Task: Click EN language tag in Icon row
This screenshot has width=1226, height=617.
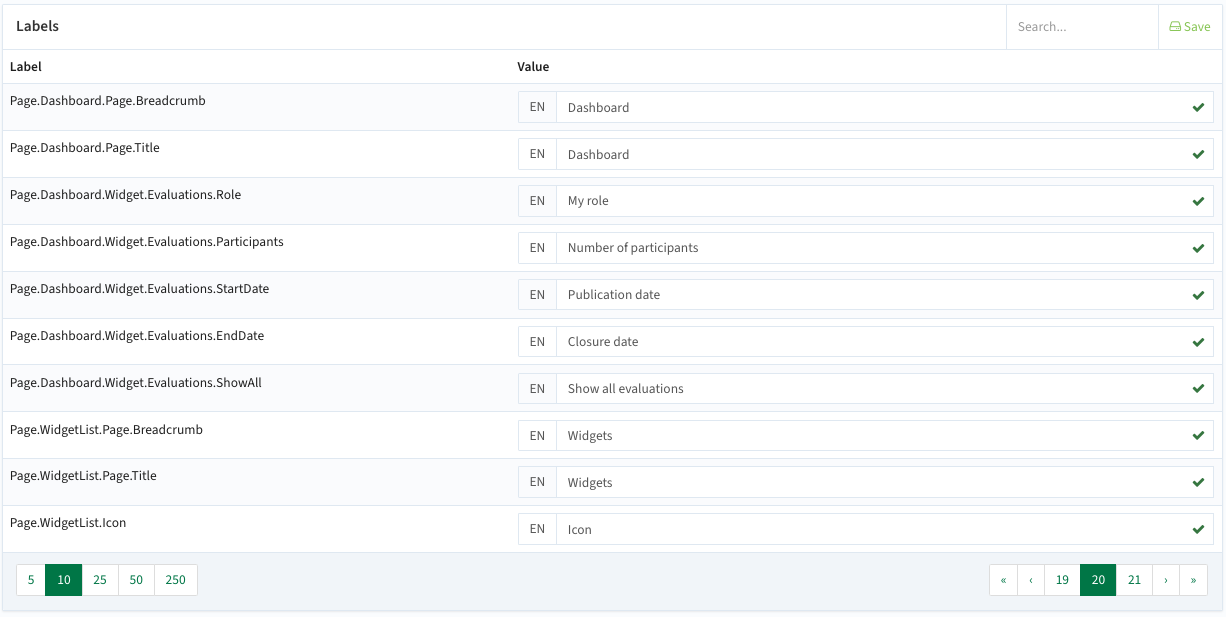Action: (x=537, y=529)
